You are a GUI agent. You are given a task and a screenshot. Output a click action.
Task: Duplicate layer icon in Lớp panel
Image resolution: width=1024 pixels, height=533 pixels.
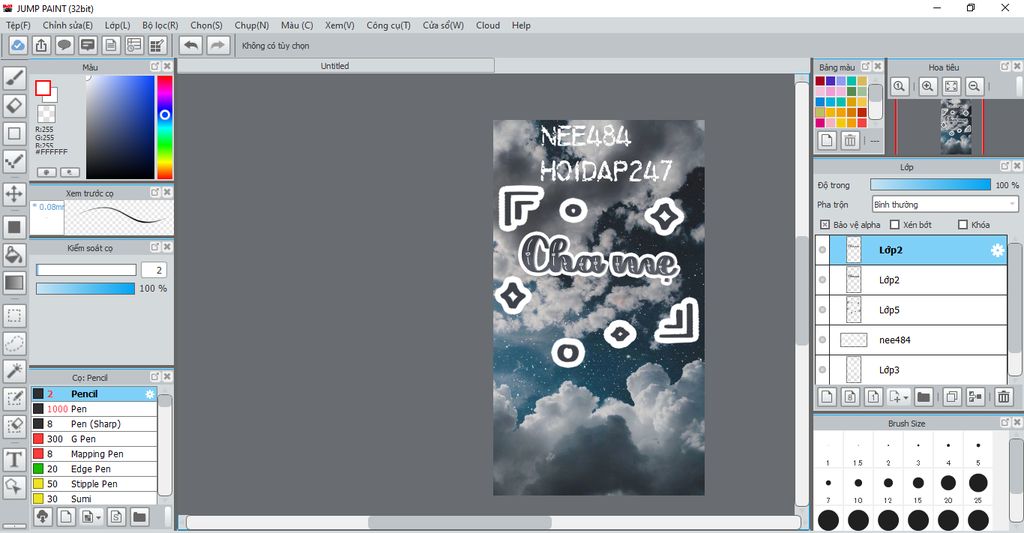tap(952, 396)
